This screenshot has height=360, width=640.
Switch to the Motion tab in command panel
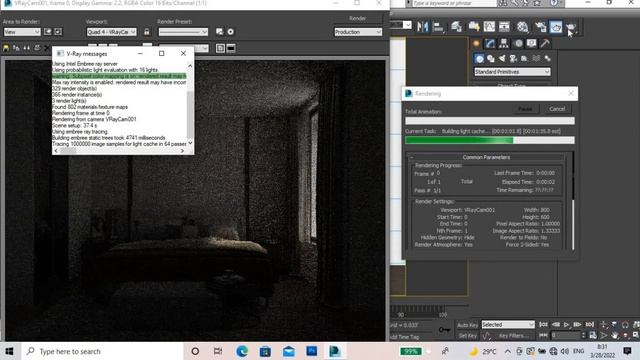click(x=518, y=44)
